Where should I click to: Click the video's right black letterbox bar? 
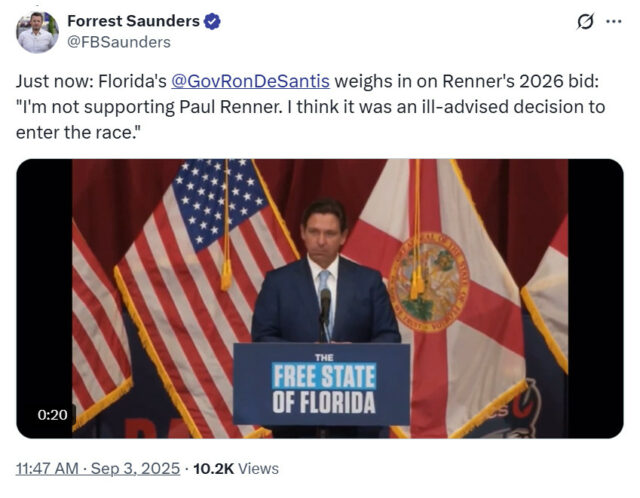596,298
